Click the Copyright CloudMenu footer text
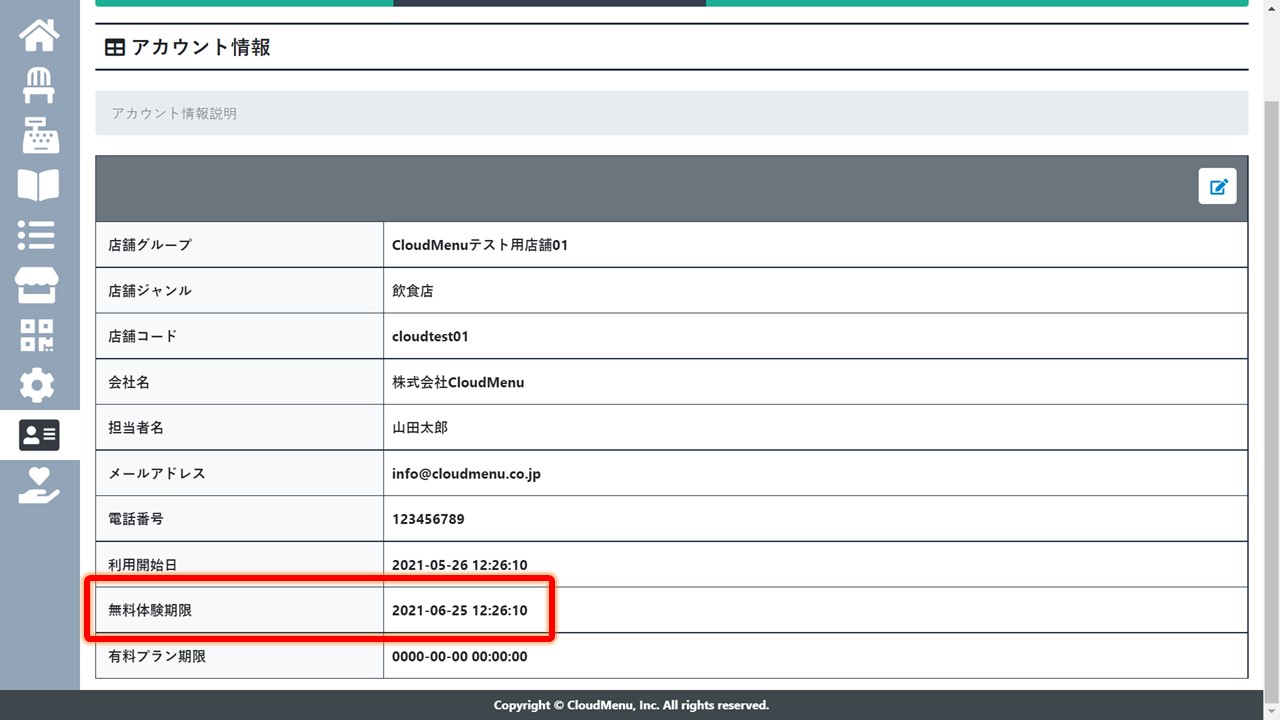 tap(631, 705)
